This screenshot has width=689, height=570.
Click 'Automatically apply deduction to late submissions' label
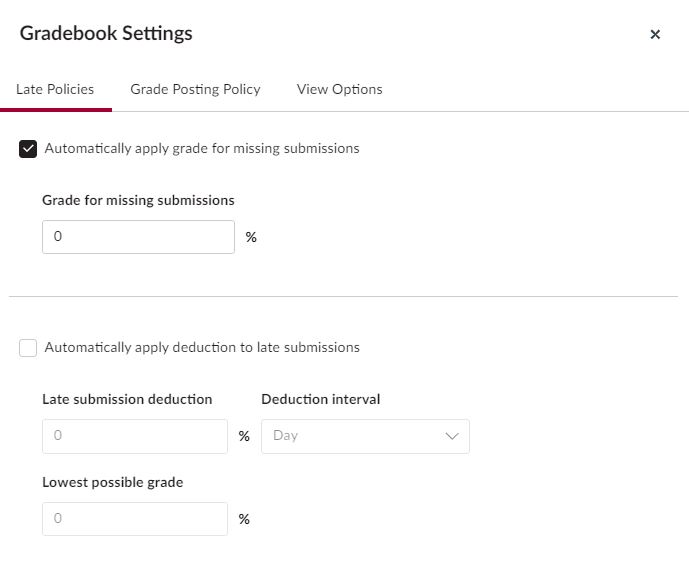click(x=202, y=348)
